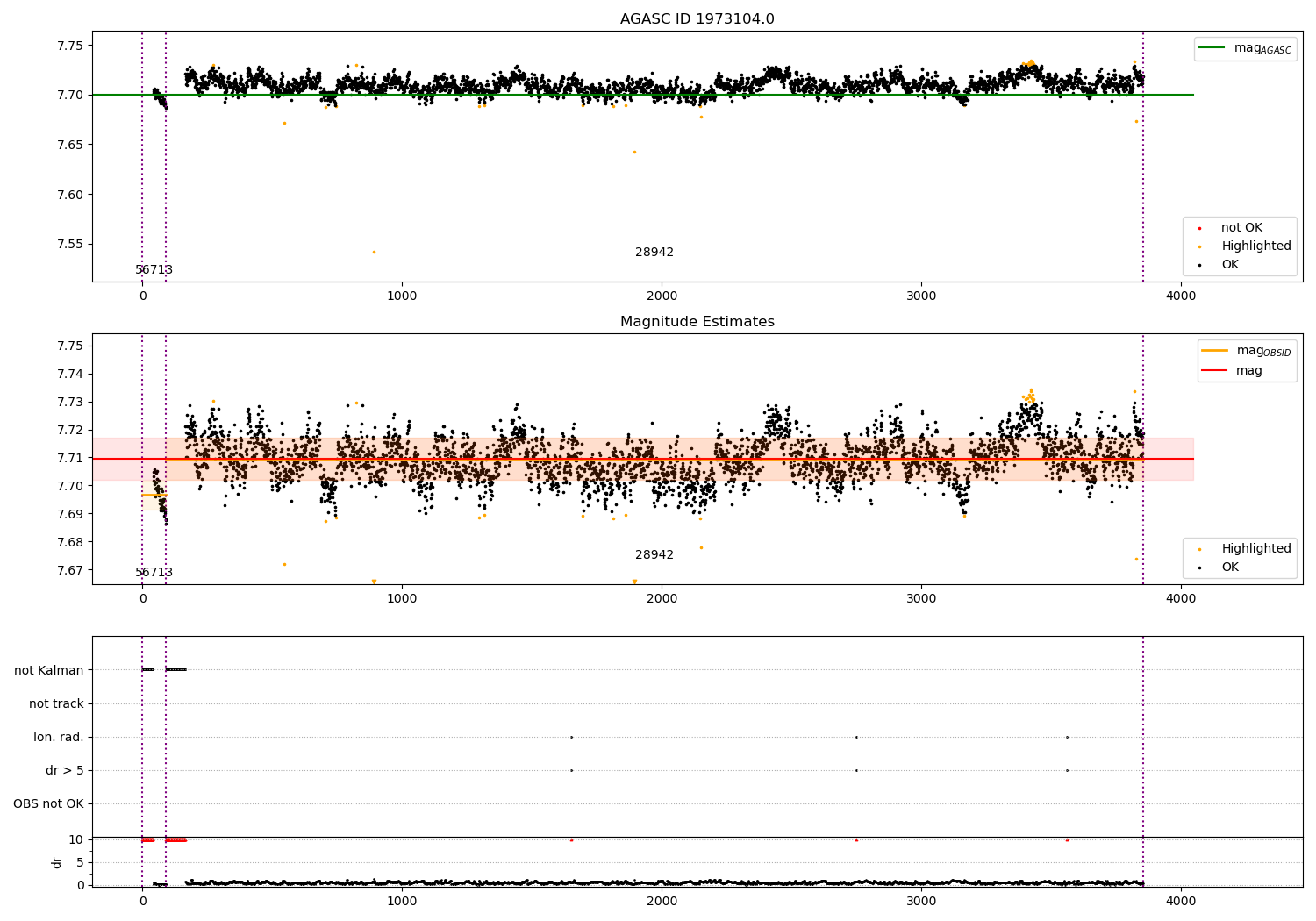Click the red 'mag' legend entry
The width and height of the screenshot is (1316, 921).
[1233, 370]
